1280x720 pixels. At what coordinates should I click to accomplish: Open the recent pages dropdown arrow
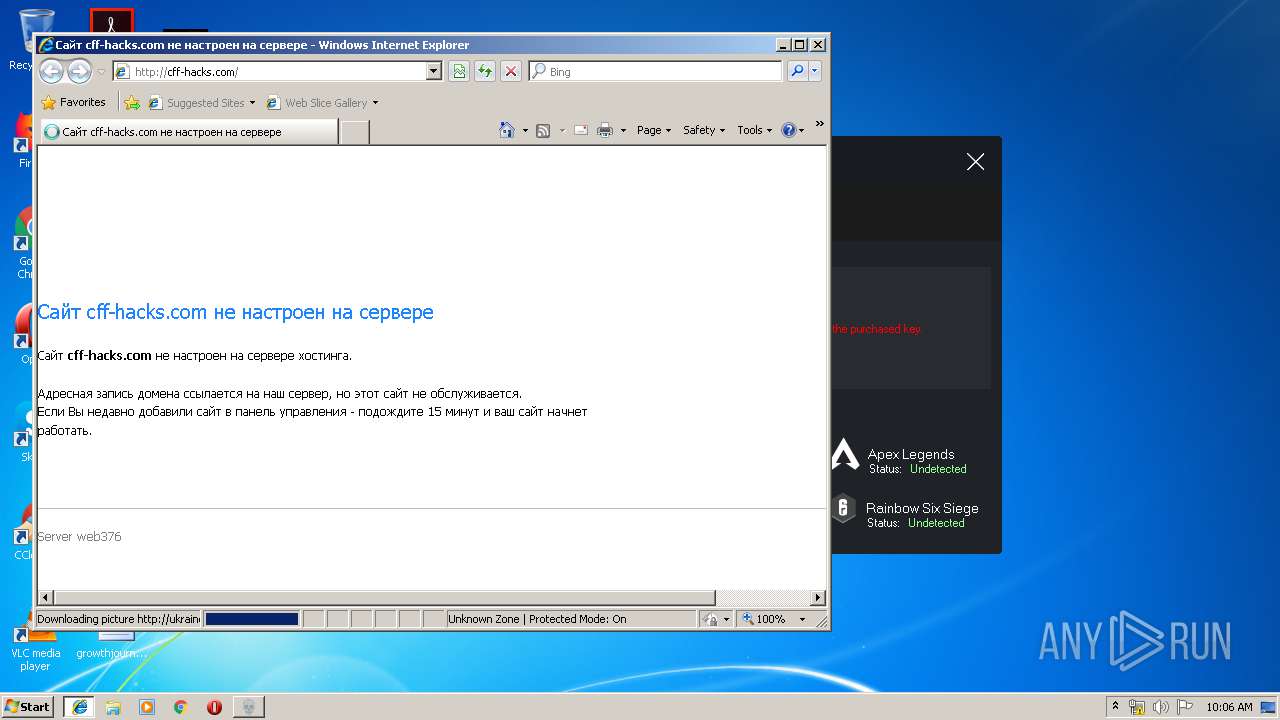(x=101, y=72)
